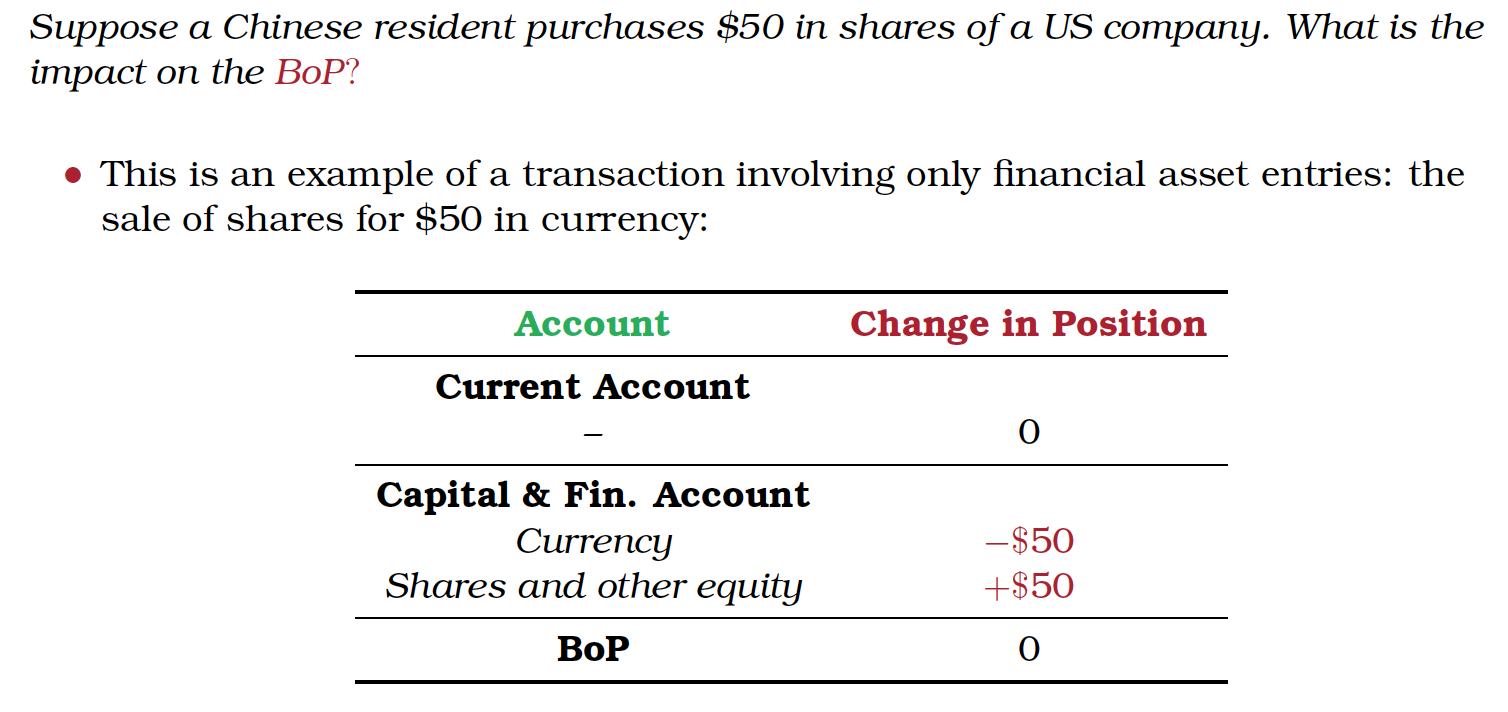Select the Currency row label

593,542
